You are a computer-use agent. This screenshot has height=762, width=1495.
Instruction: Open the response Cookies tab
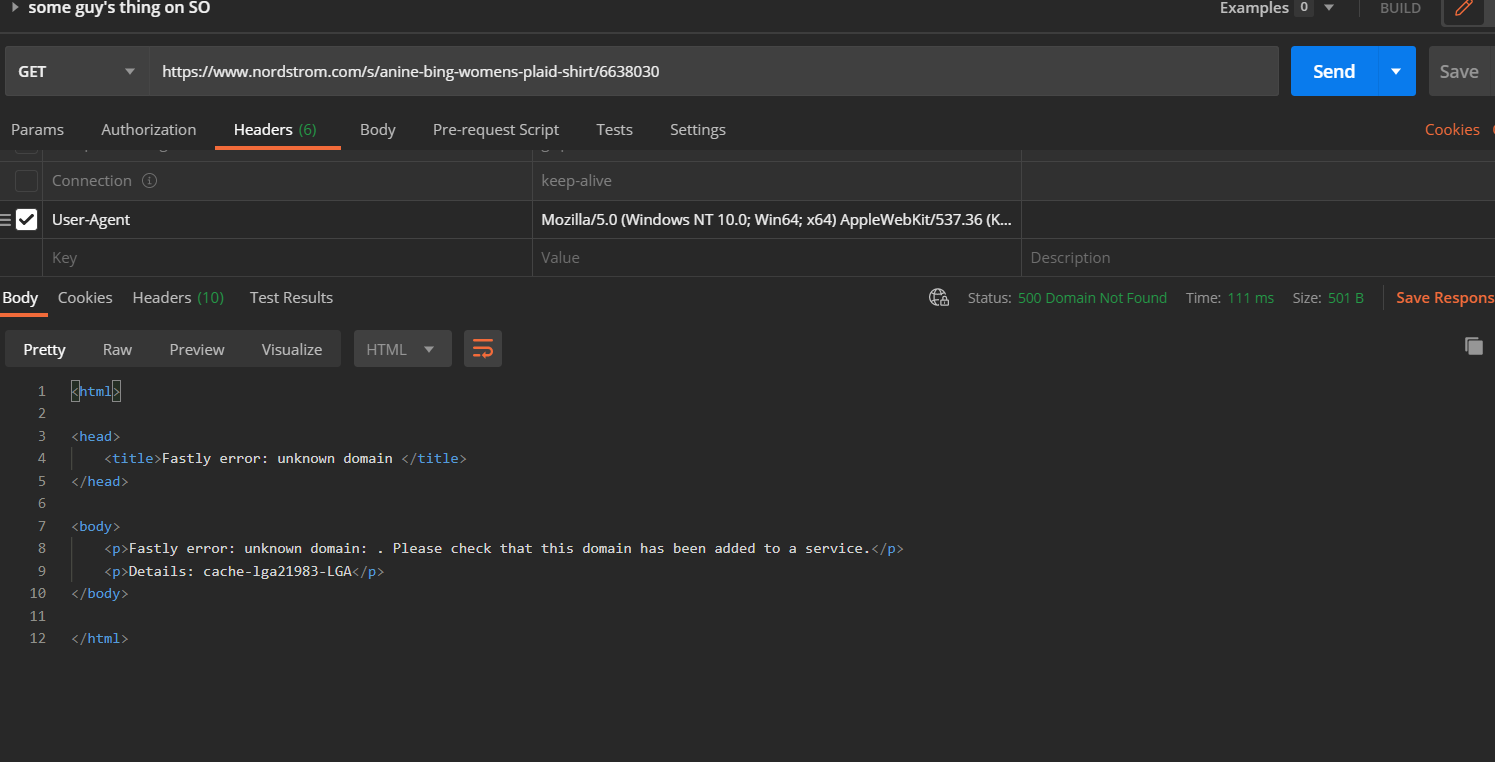click(85, 297)
